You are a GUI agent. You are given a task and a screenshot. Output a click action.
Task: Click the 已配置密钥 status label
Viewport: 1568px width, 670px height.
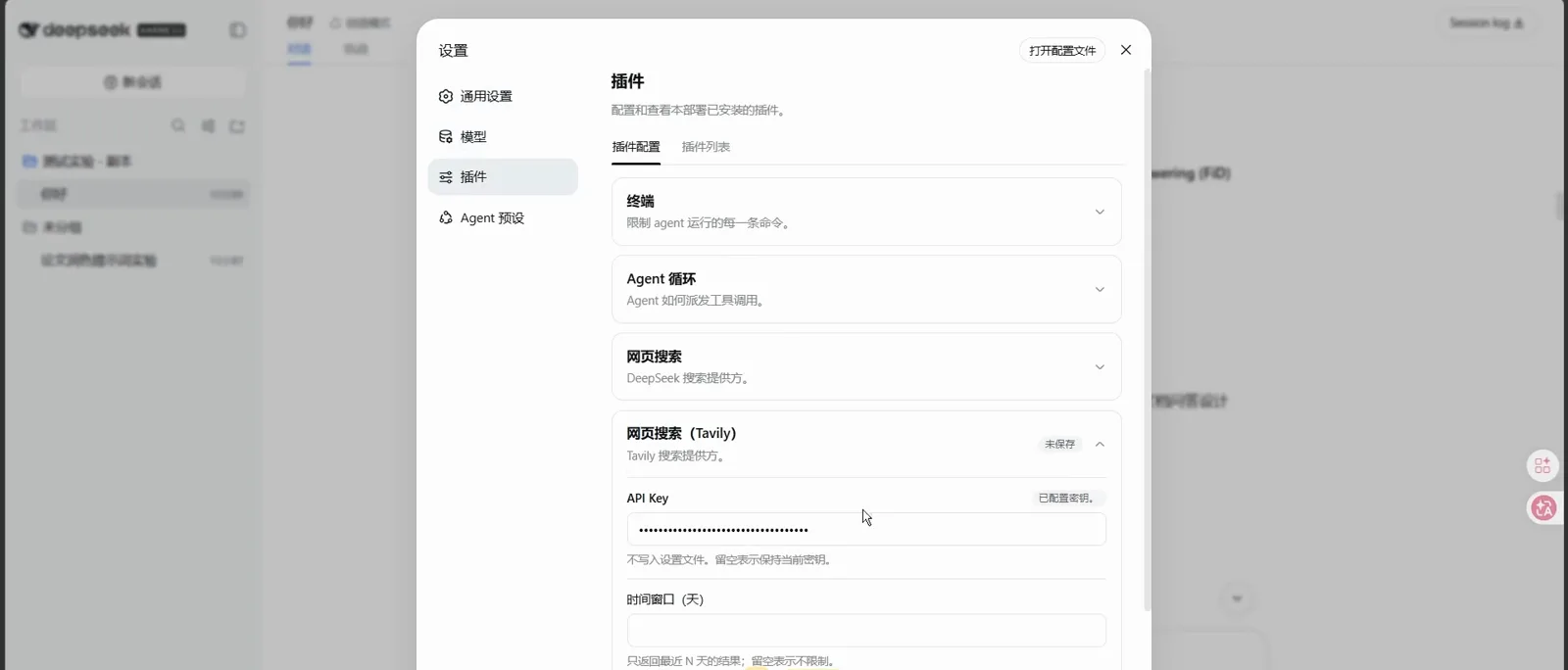(1066, 499)
